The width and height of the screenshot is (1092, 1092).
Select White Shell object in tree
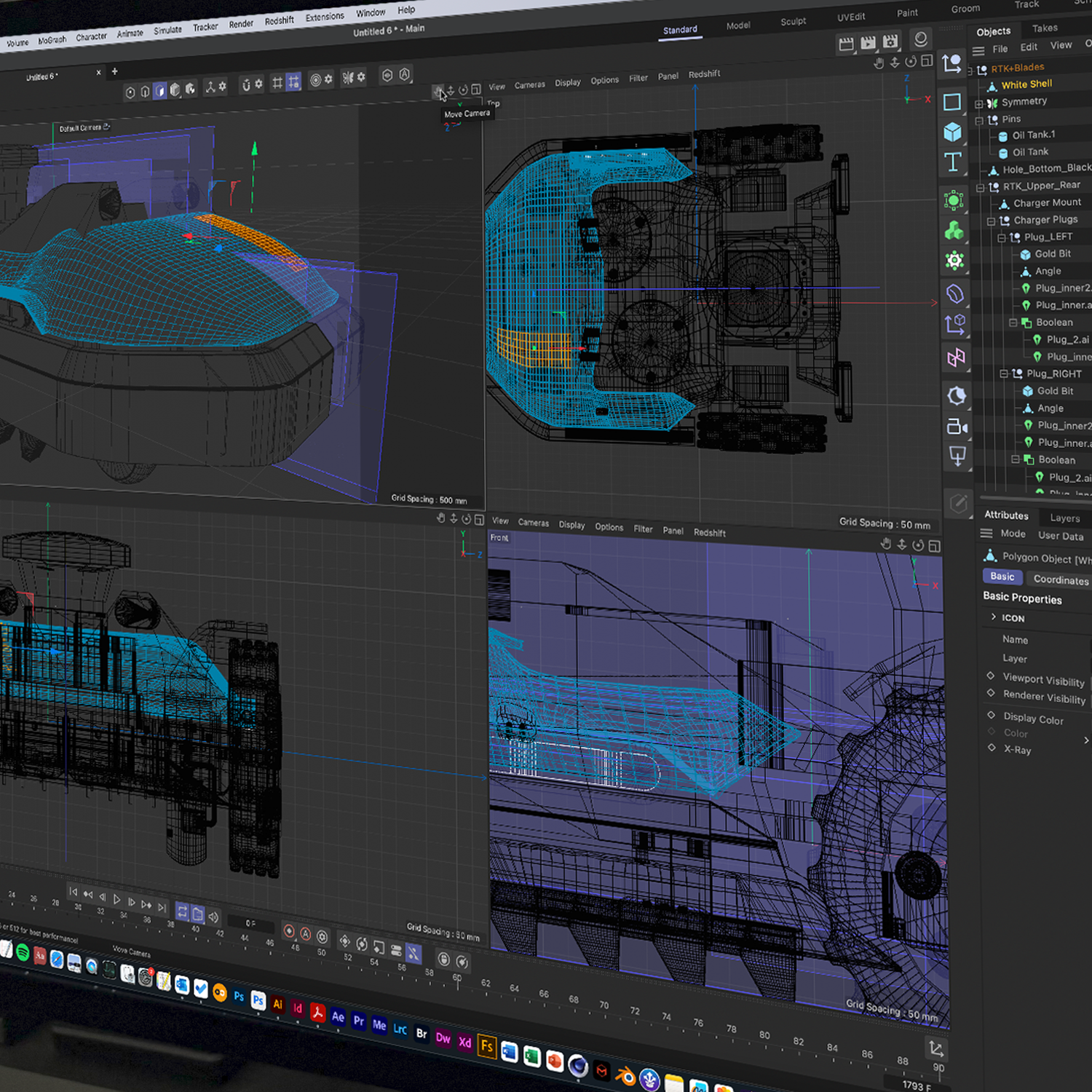pyautogui.click(x=1026, y=84)
